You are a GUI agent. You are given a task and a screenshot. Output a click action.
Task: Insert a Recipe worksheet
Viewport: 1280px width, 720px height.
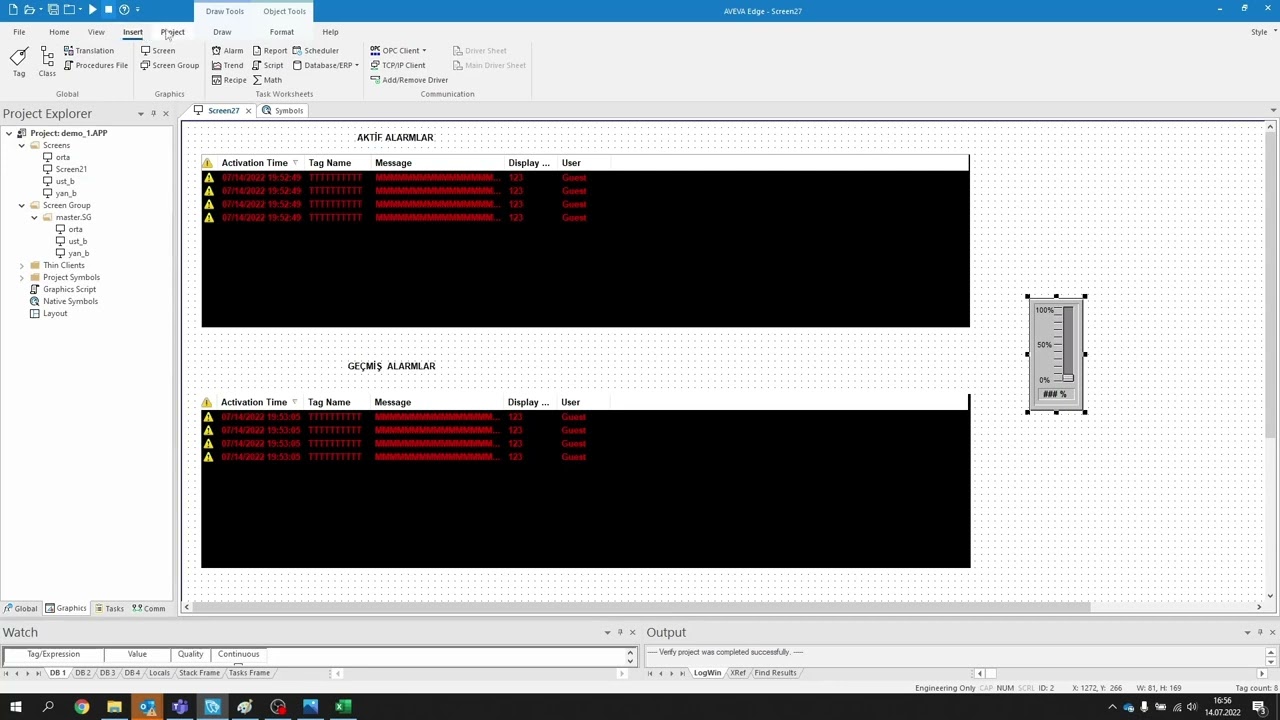229,80
